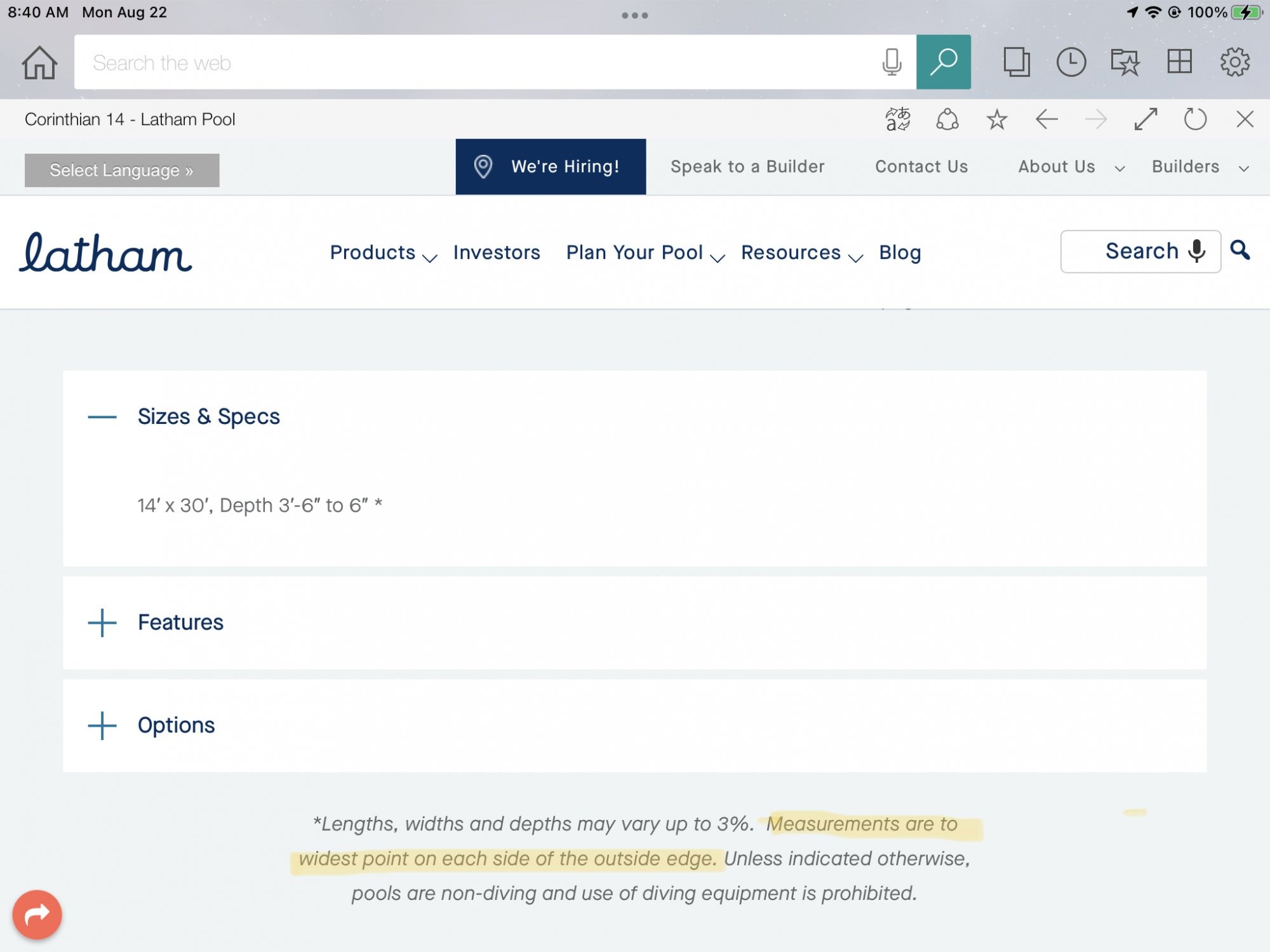Tap the microphone in the web search bar
1270x952 pixels.
point(892,62)
